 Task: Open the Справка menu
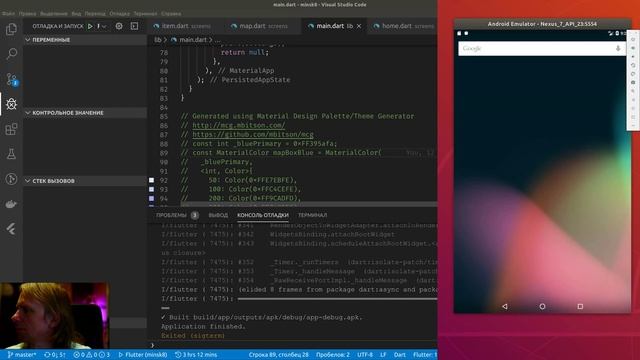(x=171, y=13)
